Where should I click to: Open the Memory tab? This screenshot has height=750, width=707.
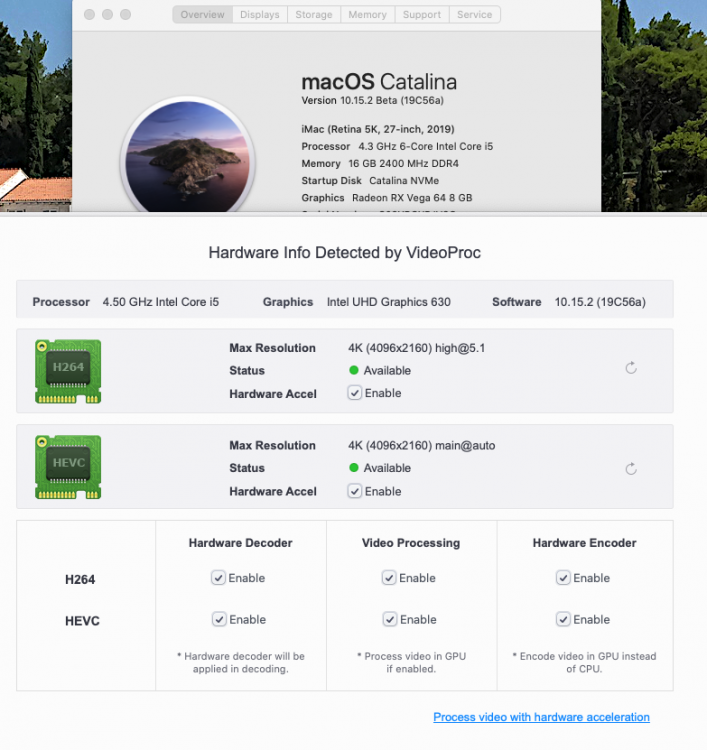(367, 14)
